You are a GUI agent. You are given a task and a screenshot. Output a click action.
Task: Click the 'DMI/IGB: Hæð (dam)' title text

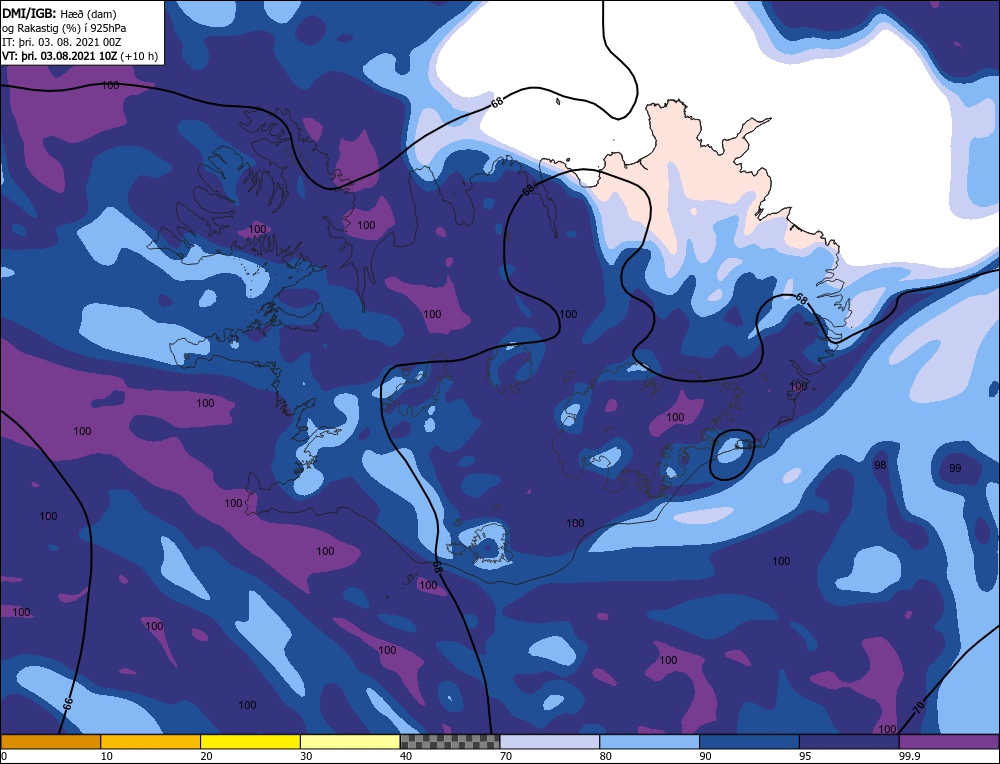[x=59, y=13]
